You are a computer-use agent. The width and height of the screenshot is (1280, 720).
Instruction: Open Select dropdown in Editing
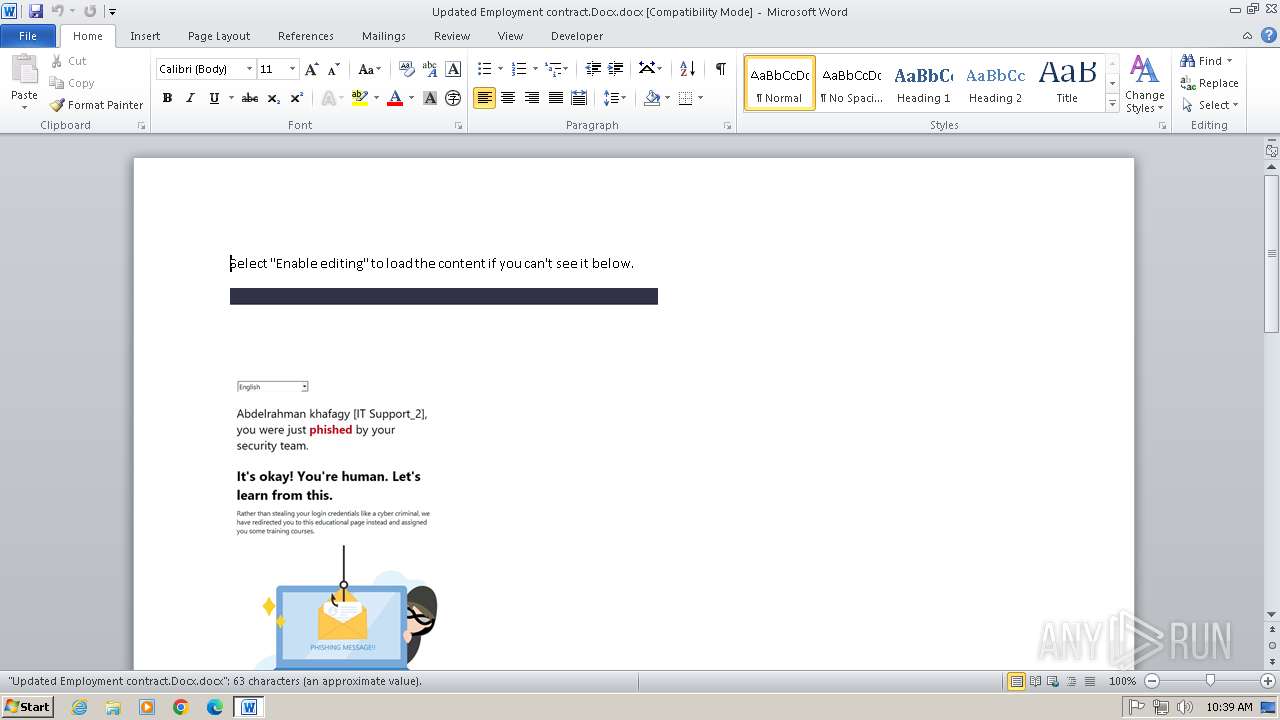pyautogui.click(x=1210, y=105)
